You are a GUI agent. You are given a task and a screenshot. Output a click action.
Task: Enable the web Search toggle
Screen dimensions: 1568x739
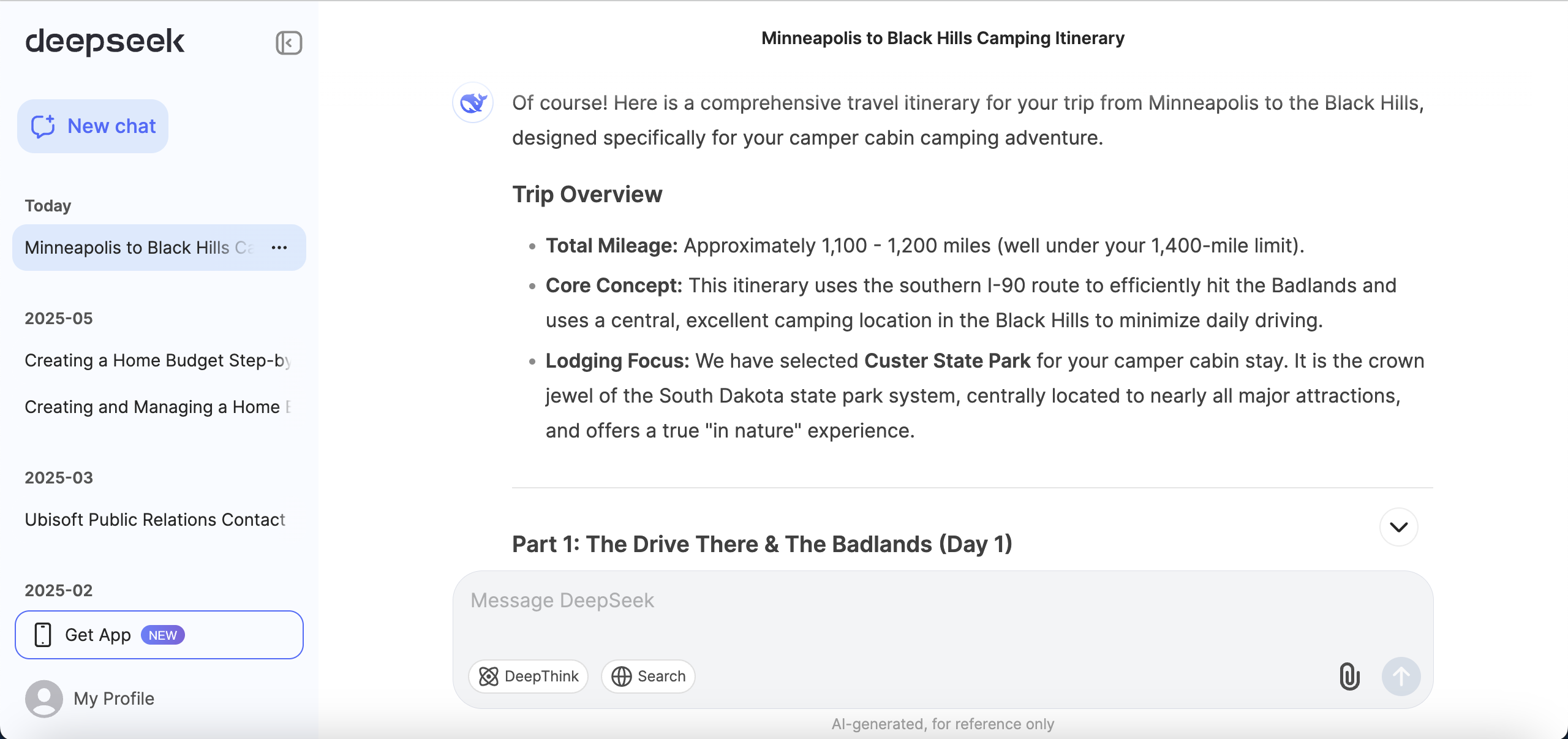[x=648, y=676]
